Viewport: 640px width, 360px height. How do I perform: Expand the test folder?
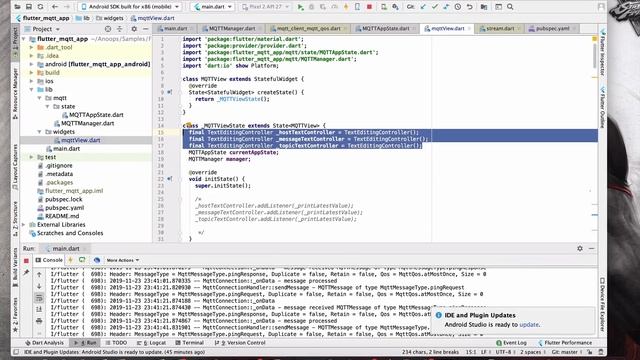click(x=31, y=157)
